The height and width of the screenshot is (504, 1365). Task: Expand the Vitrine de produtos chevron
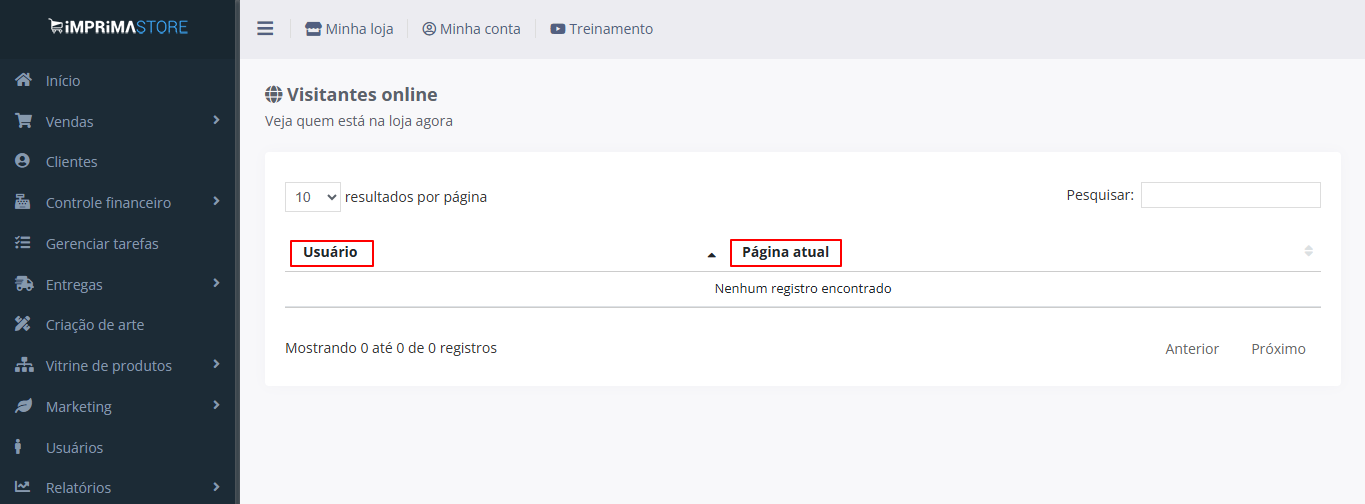pyautogui.click(x=216, y=364)
